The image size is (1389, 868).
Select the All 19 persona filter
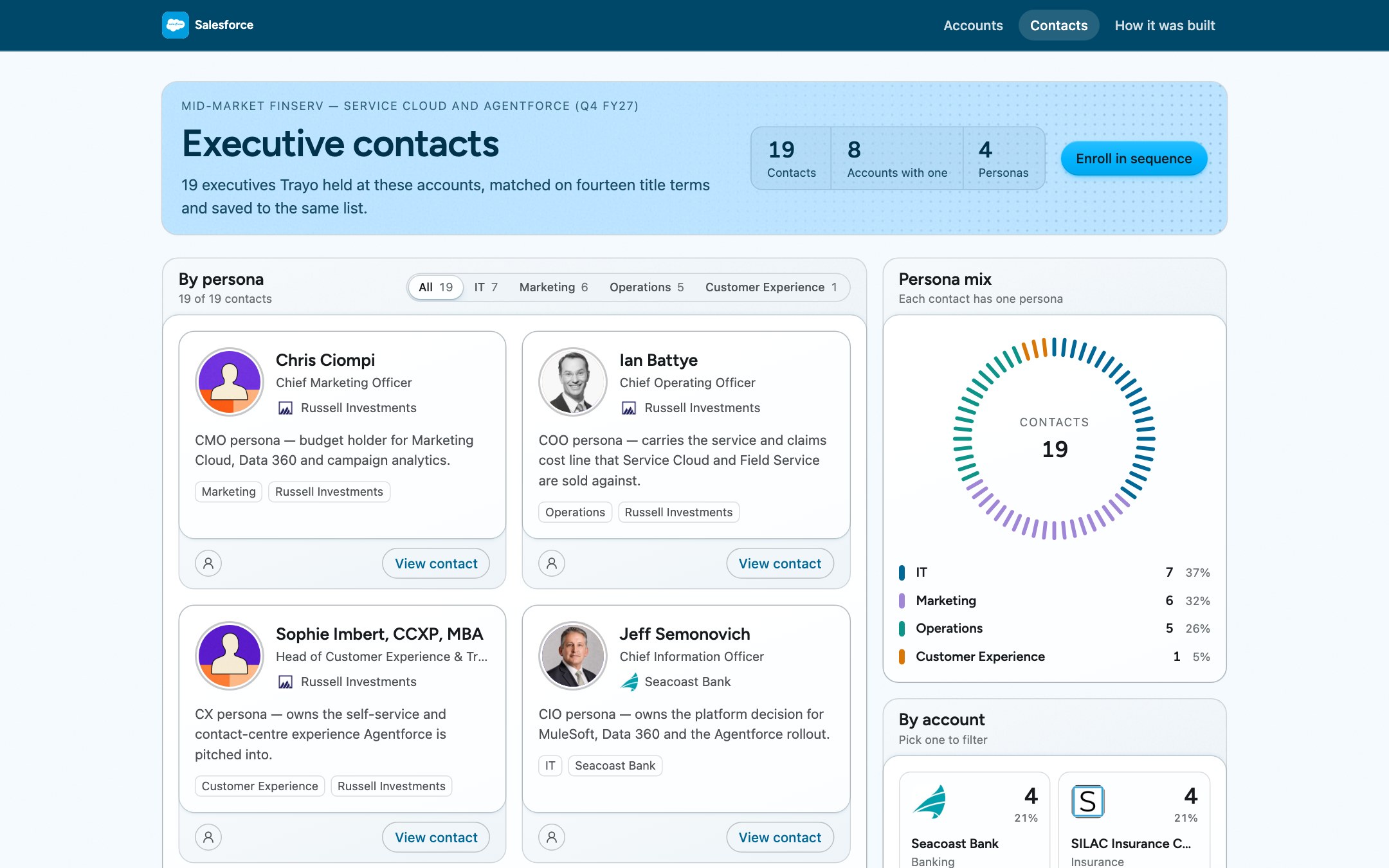pyautogui.click(x=435, y=287)
